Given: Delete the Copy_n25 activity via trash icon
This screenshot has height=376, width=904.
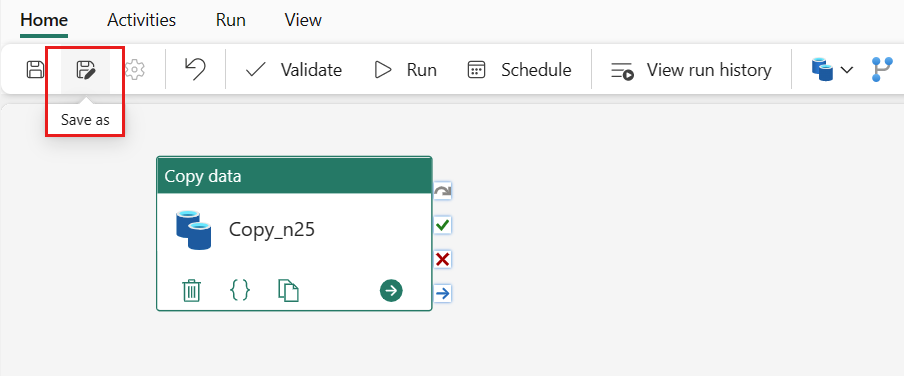Looking at the screenshot, I should pyautogui.click(x=191, y=291).
